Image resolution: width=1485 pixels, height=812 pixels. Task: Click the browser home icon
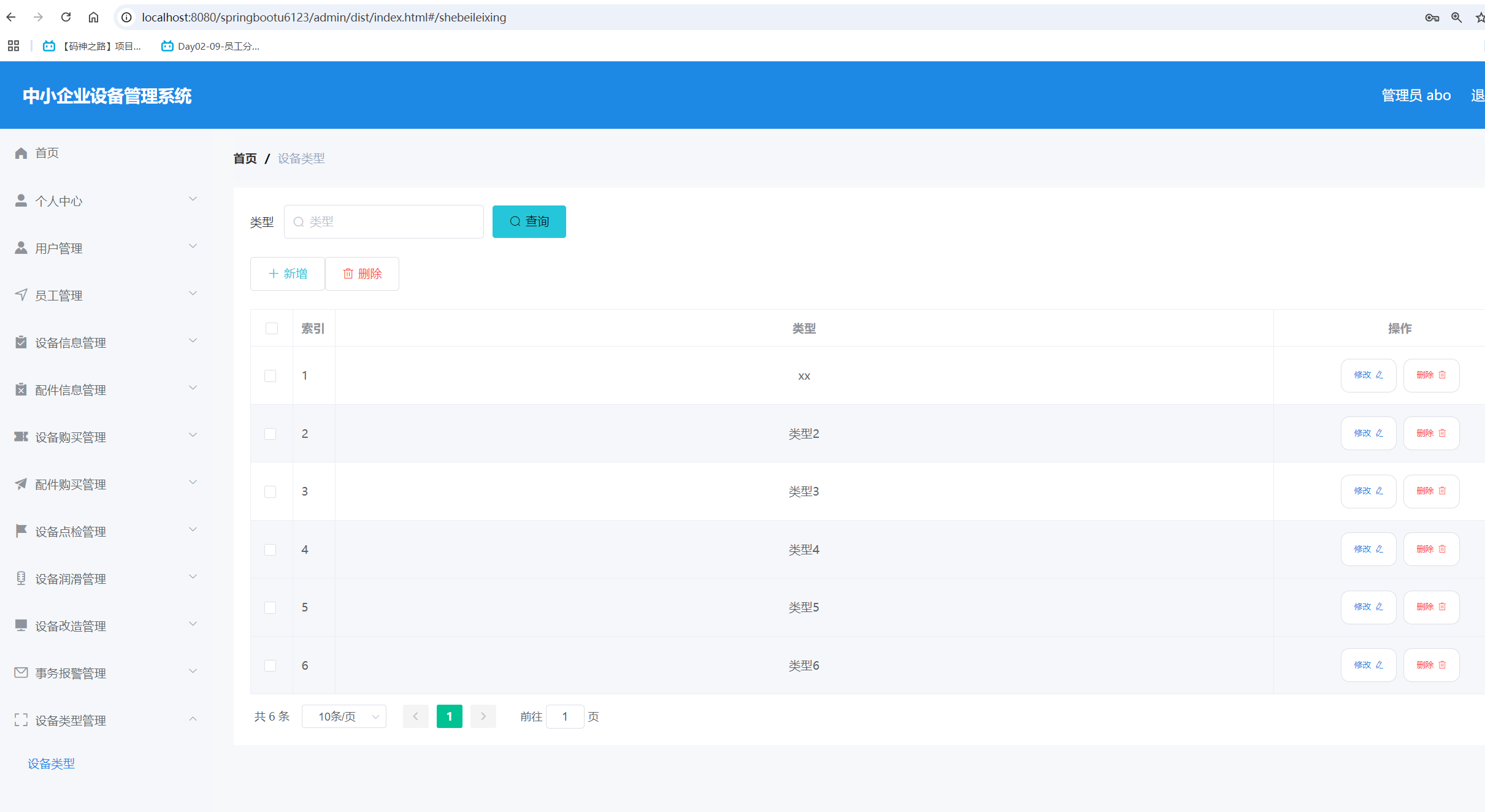coord(93,17)
